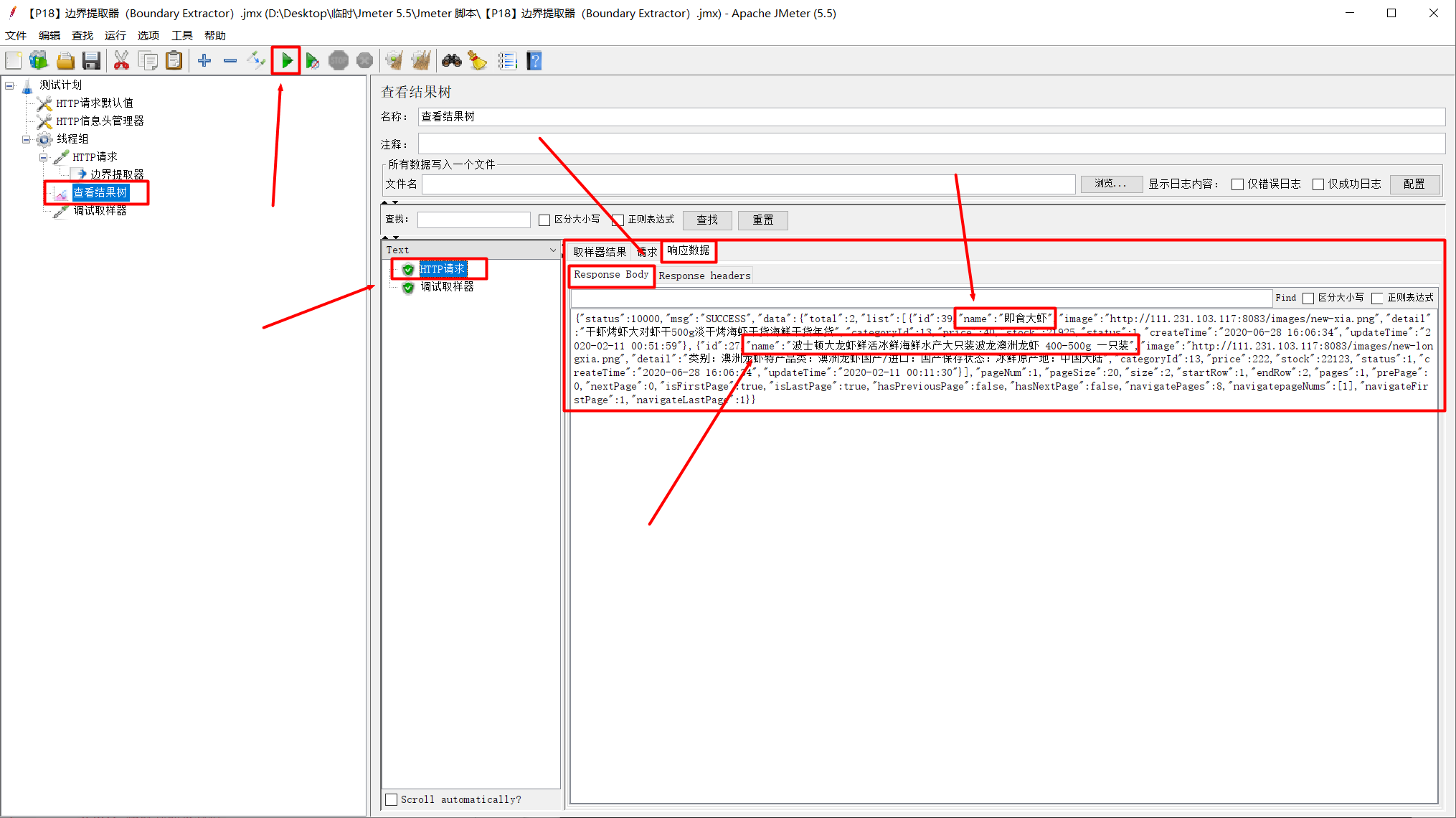The width and height of the screenshot is (1456, 818).
Task: Select HTTP请求默认值 in tree
Action: pos(95,103)
